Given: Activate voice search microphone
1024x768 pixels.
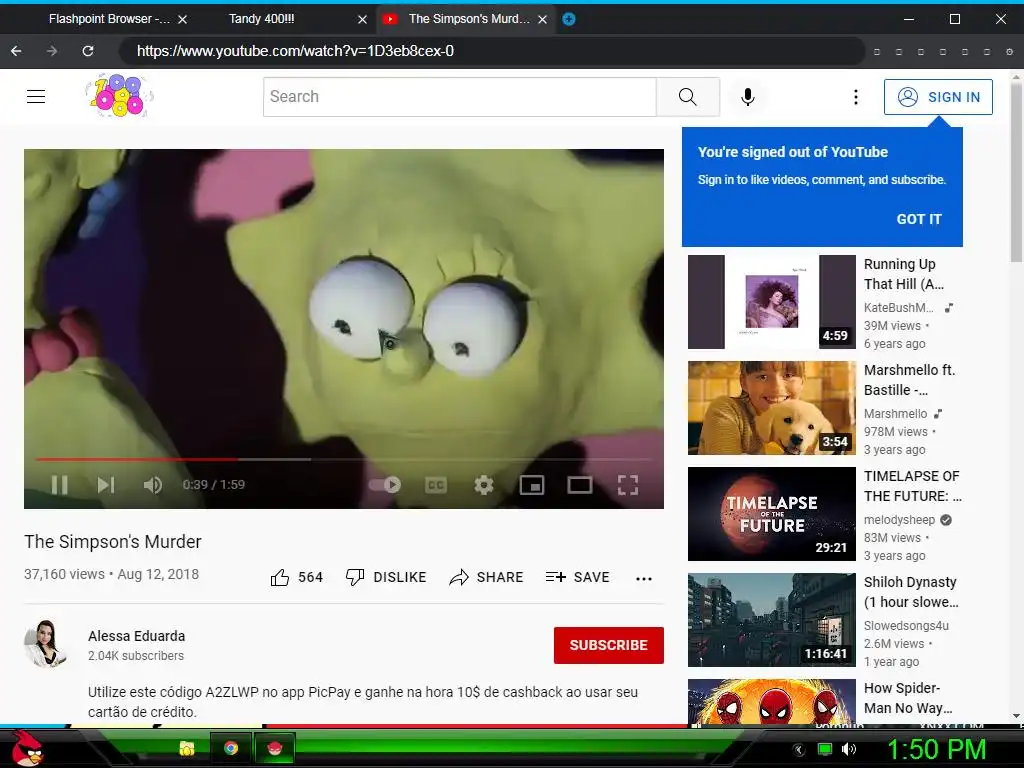Looking at the screenshot, I should [x=748, y=97].
